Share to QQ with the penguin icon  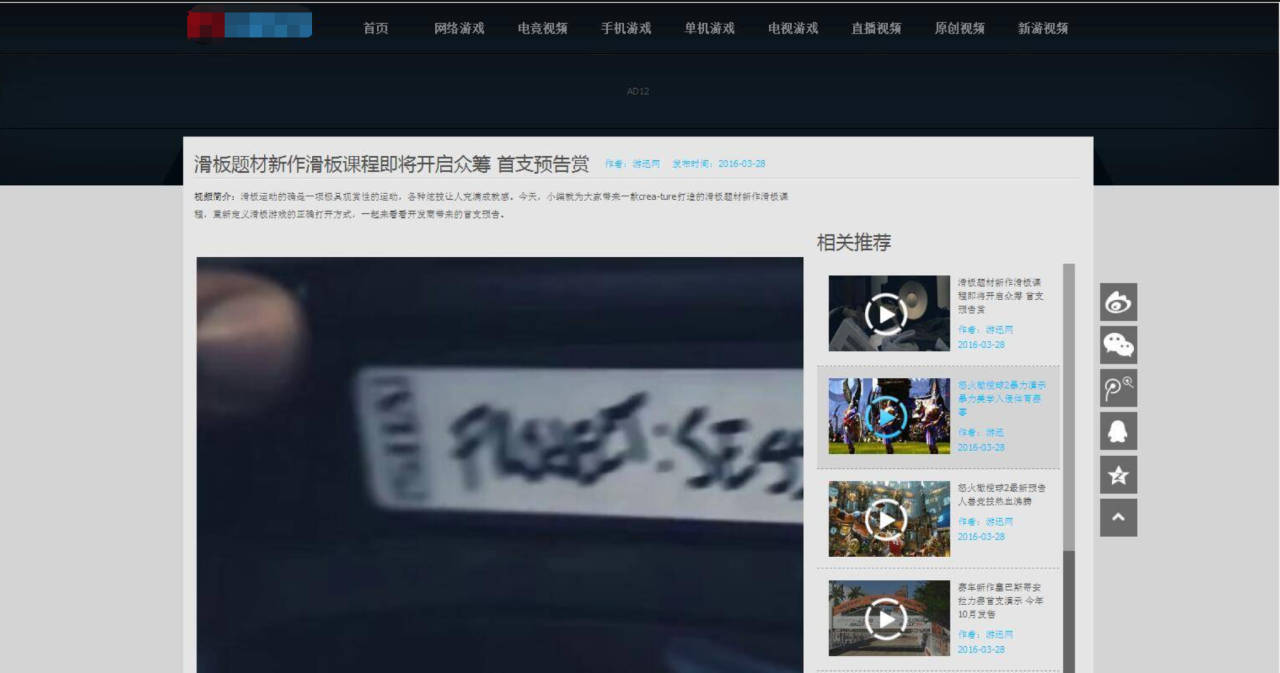click(x=1118, y=431)
